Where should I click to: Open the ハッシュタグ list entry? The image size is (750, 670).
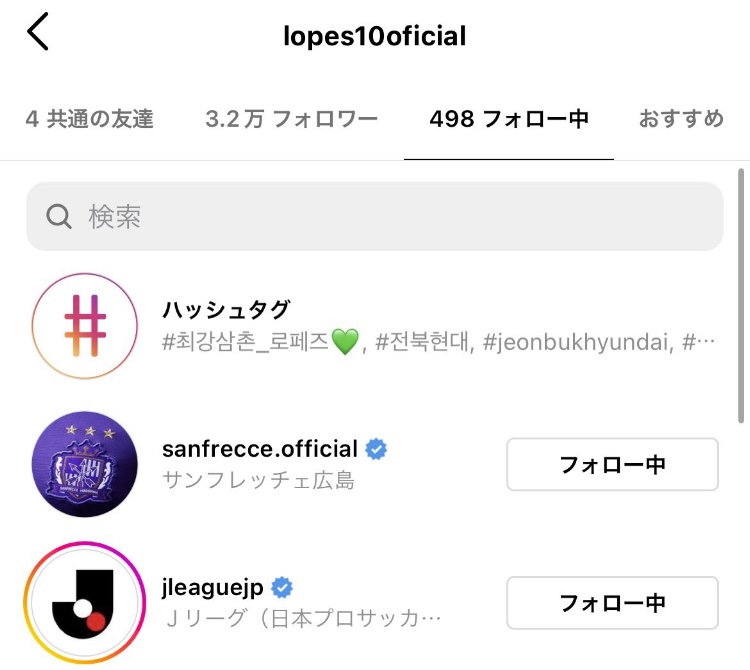pos(375,326)
